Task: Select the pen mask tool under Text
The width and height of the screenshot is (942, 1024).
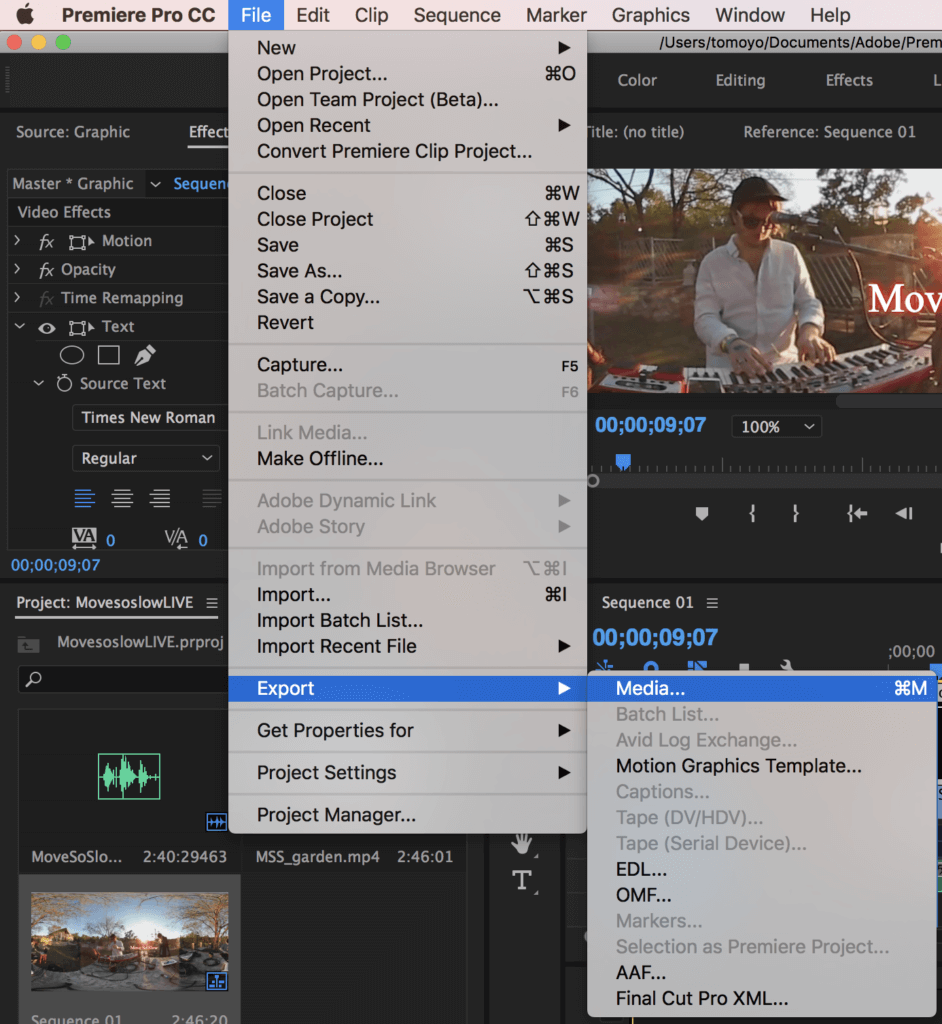Action: coord(144,355)
